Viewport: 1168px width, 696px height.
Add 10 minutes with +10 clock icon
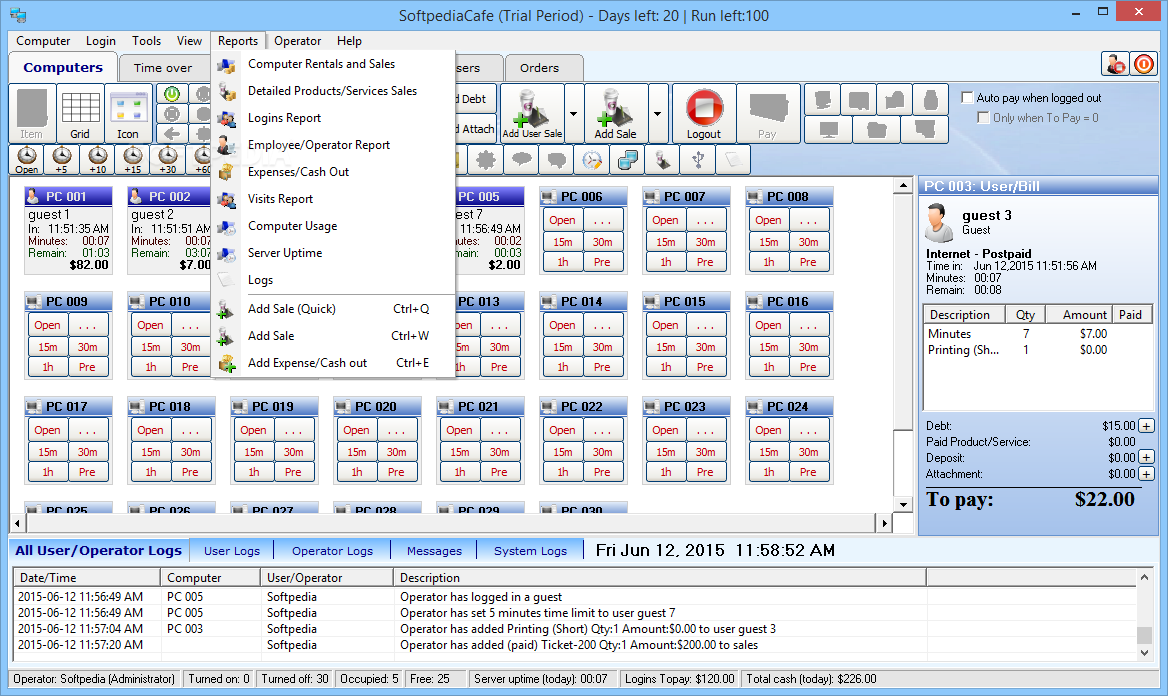[x=97, y=159]
